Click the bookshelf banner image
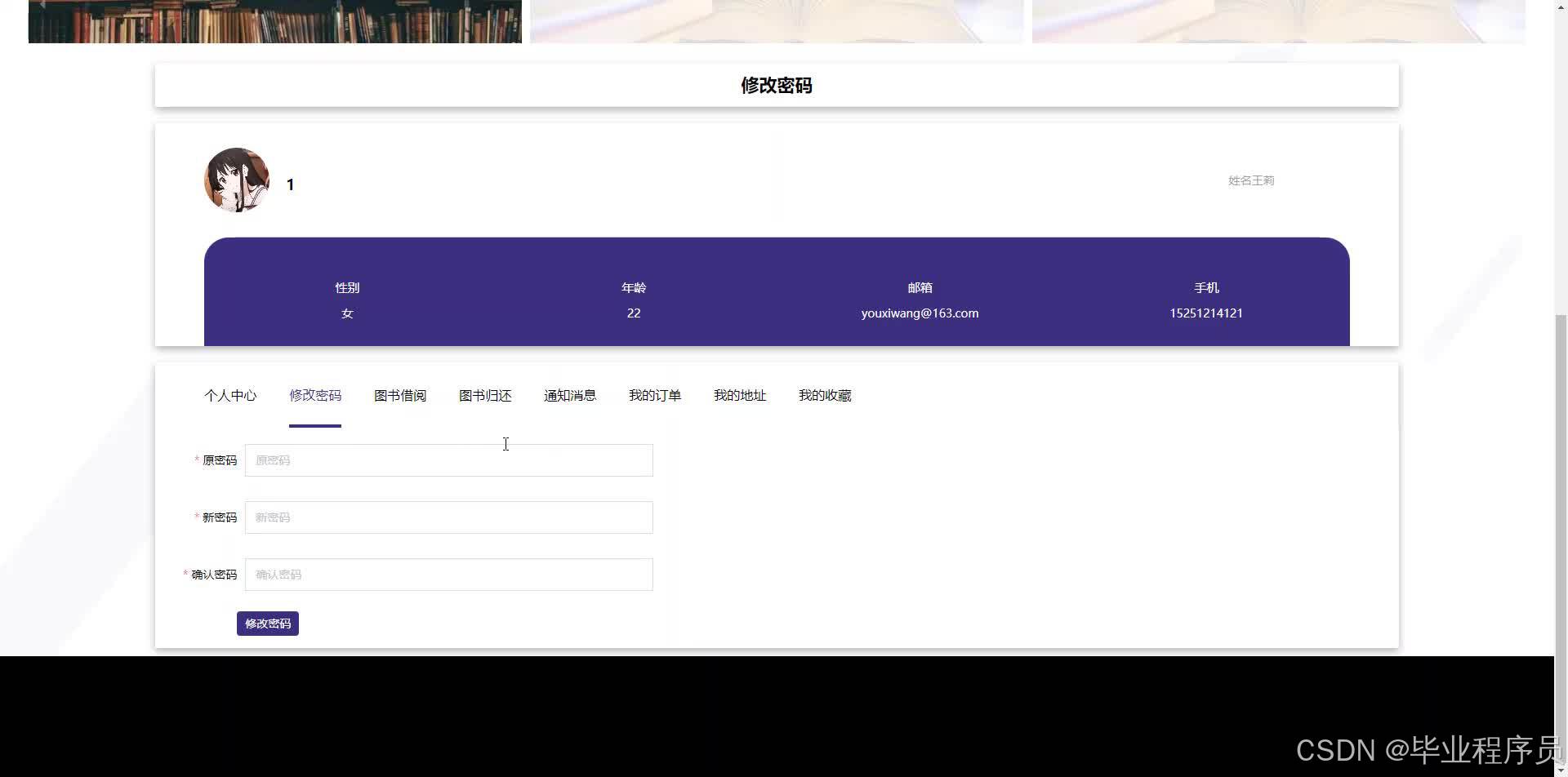The image size is (1568, 777). [x=275, y=21]
